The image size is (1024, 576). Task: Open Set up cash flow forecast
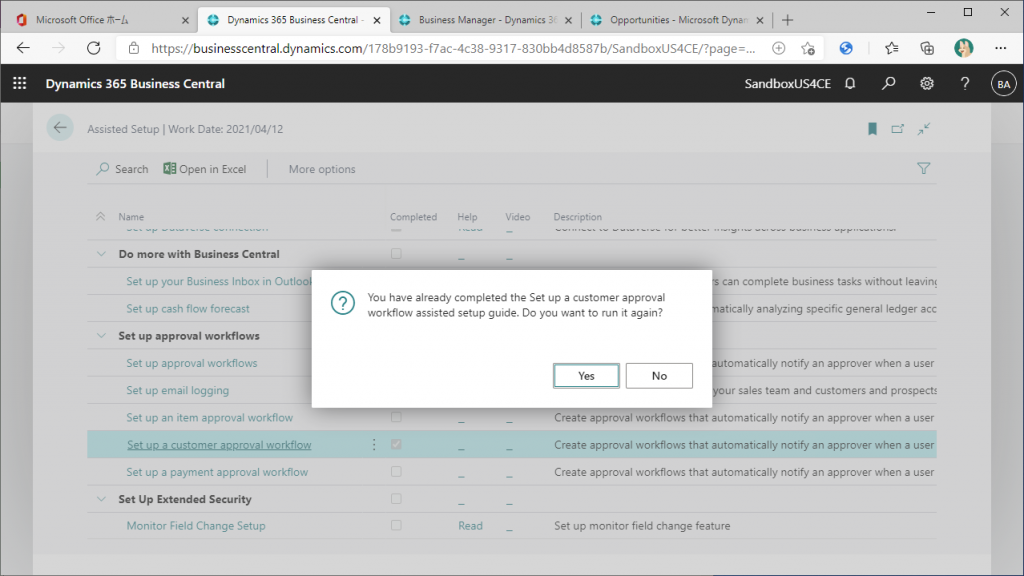click(x=188, y=309)
